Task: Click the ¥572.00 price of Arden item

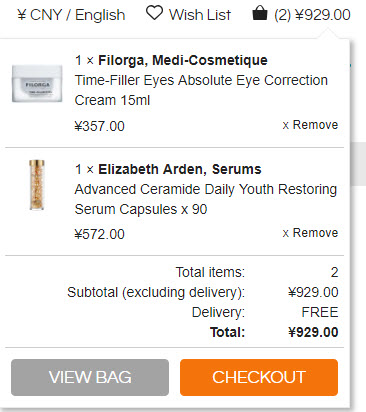Action: tap(100, 234)
